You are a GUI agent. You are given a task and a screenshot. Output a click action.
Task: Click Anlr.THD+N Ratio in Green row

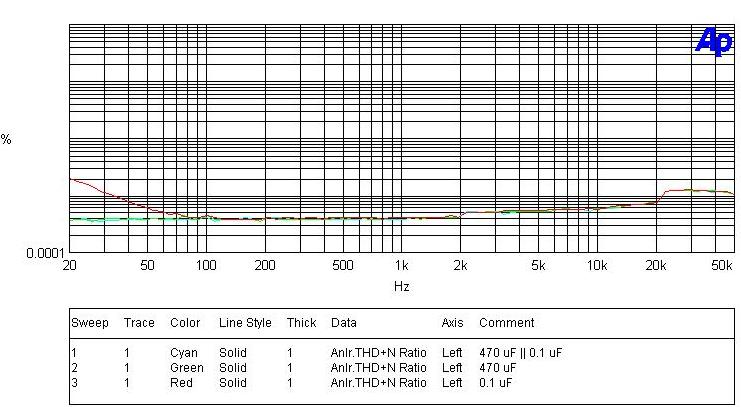(379, 368)
